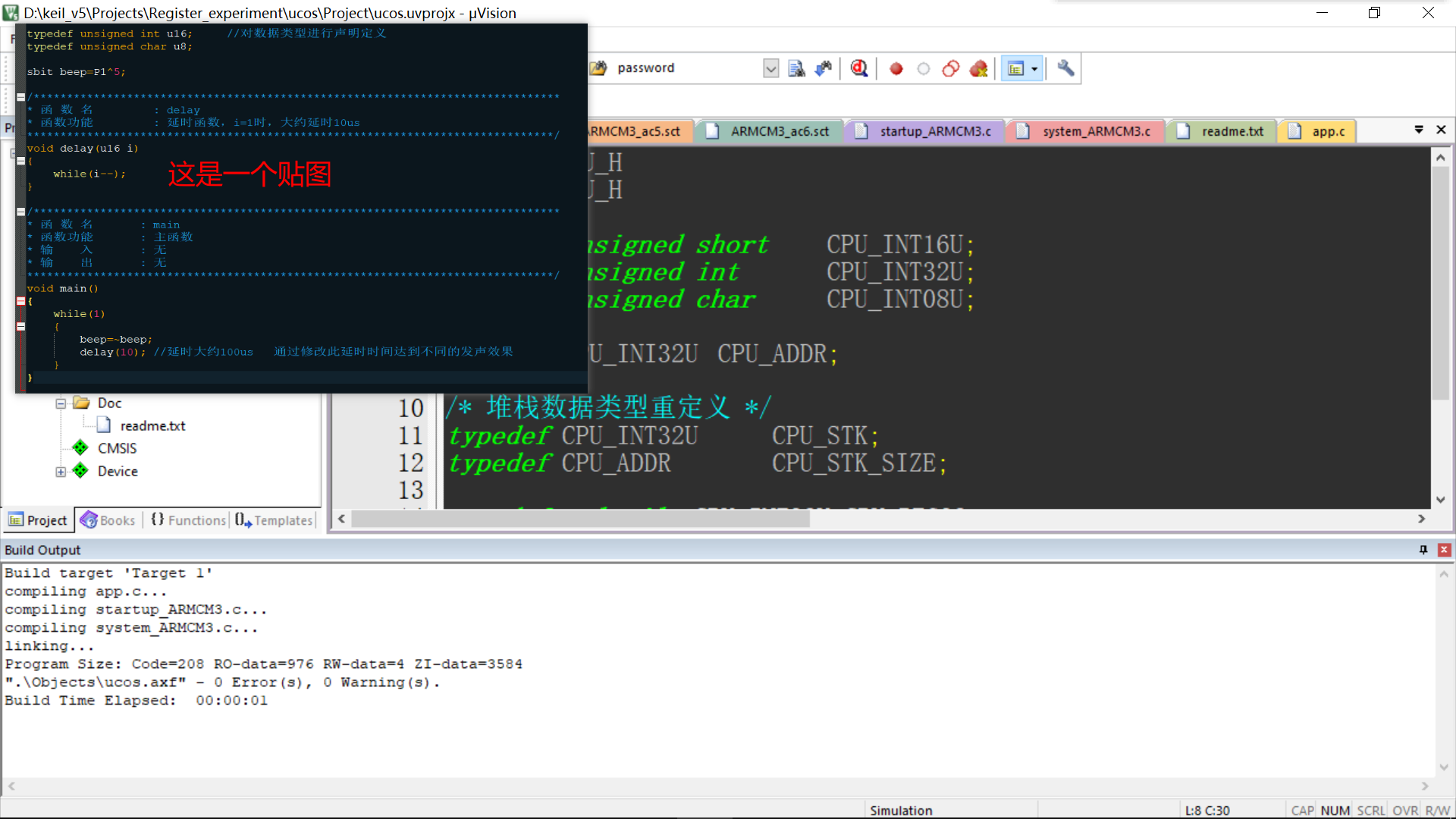Screen dimensions: 1456x819
Task: Select readme.txt in project tree
Action: tap(152, 426)
